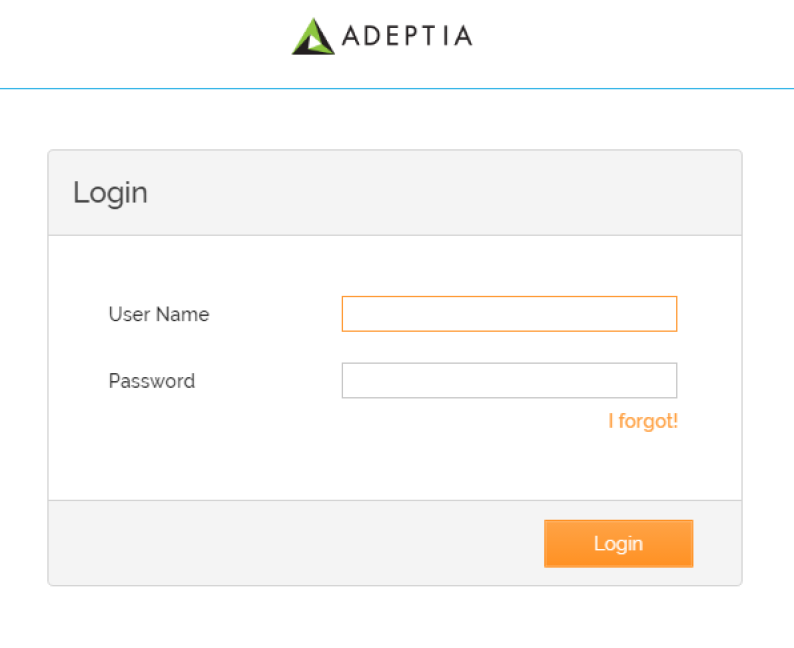This screenshot has width=794, height=648.
Task: Focus the User Name input field
Action: tap(509, 314)
